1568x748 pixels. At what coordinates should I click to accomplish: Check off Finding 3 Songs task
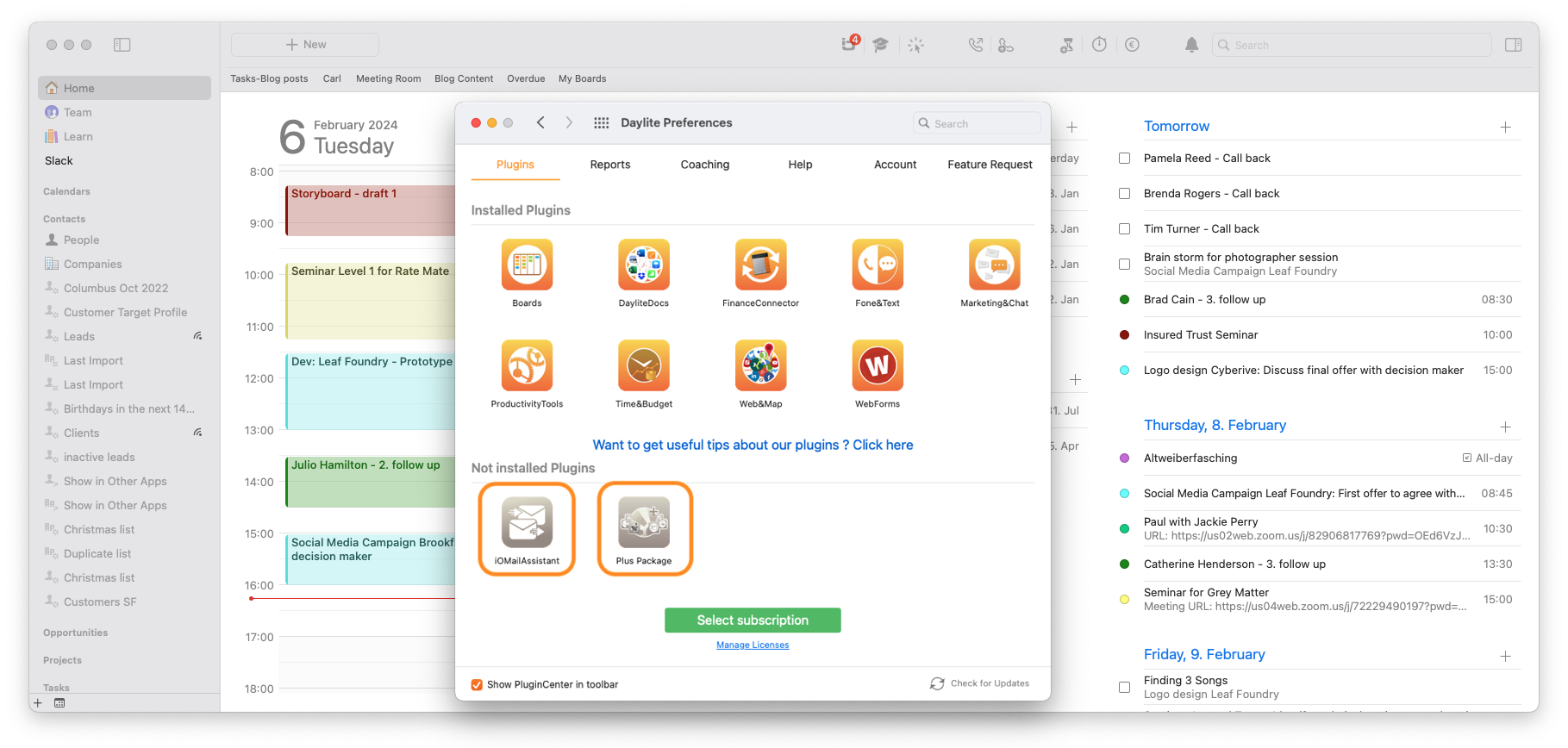pos(1124,688)
